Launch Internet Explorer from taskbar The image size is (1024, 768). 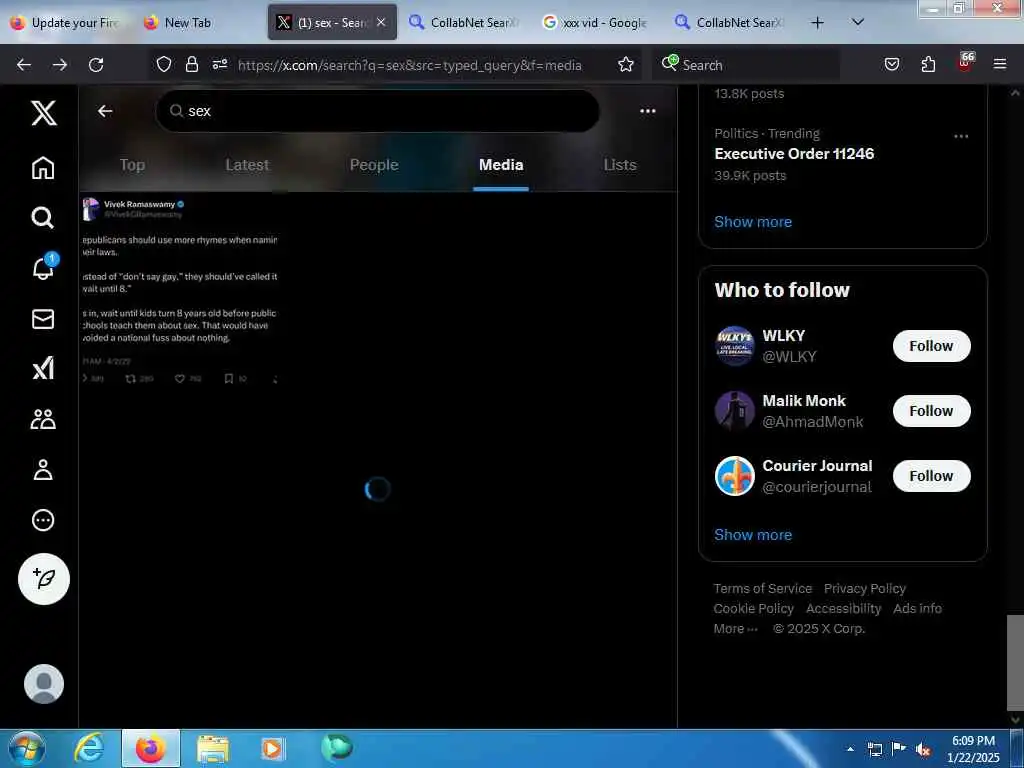coord(89,748)
